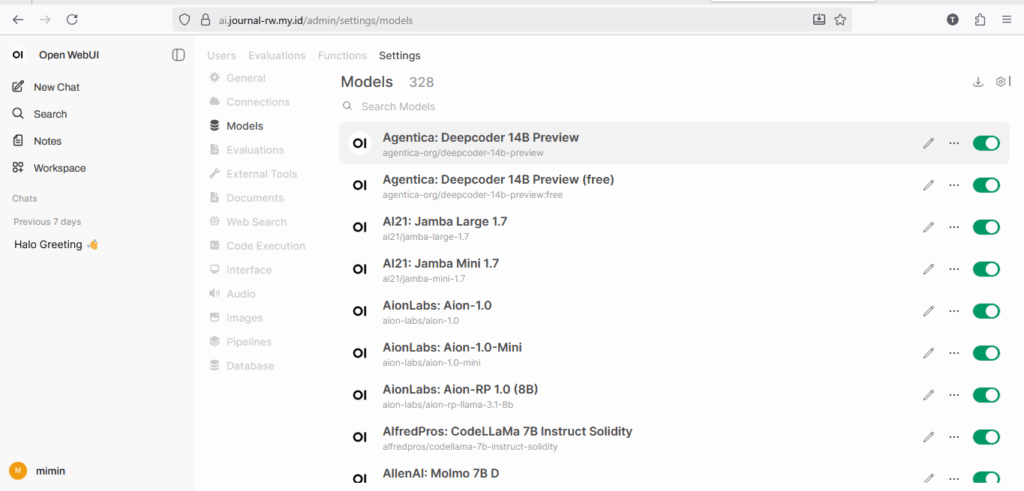Image resolution: width=1024 pixels, height=491 pixels.
Task: Edit AlfredPros CodeLLaMa 7B pencil icon
Action: (929, 437)
